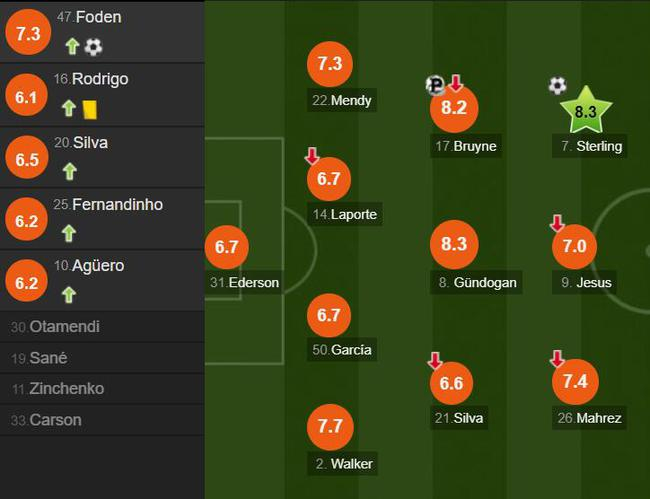Click the goal ball icon near Sterling

[x=557, y=86]
